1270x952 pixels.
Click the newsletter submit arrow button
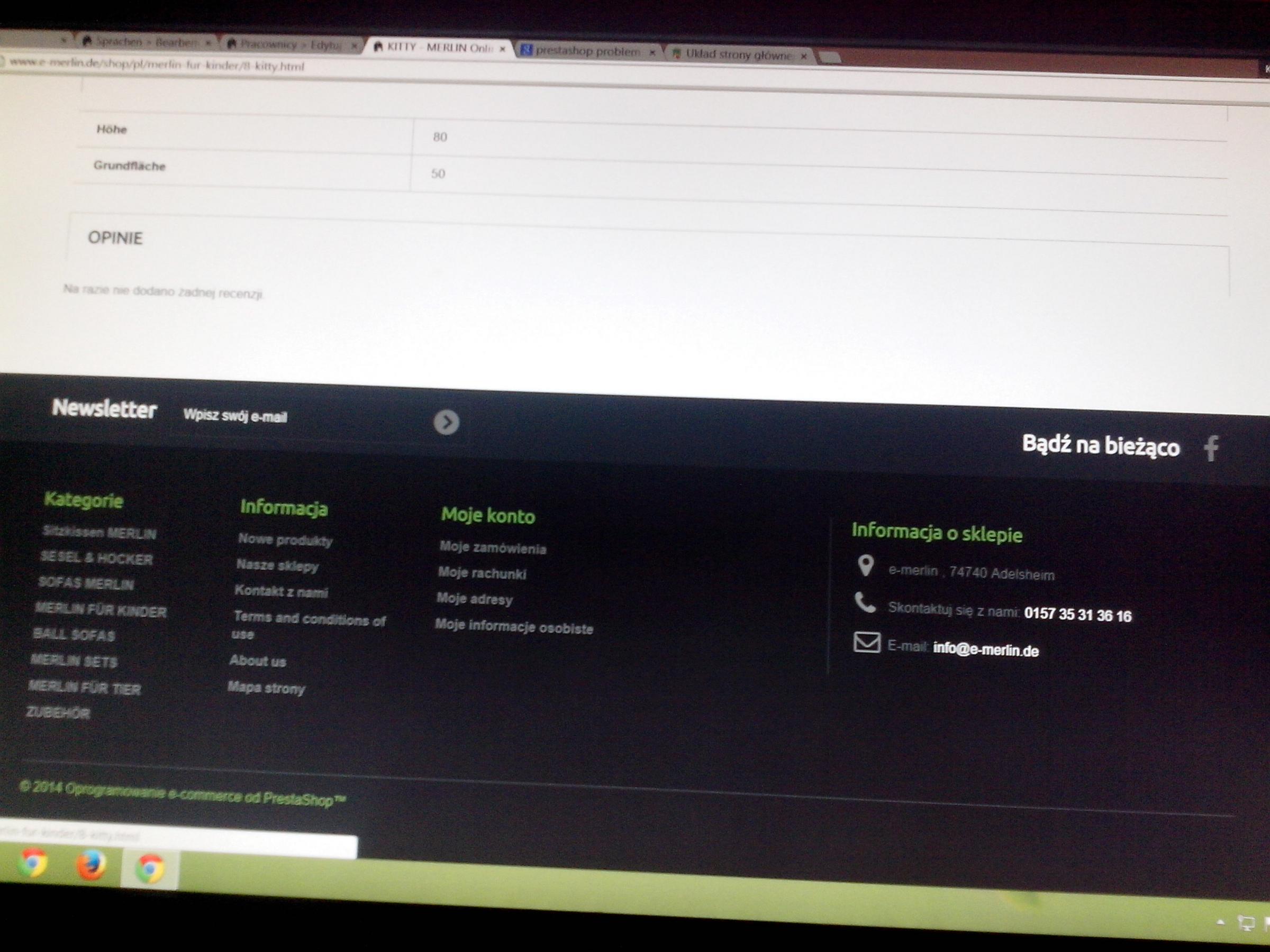(x=446, y=423)
